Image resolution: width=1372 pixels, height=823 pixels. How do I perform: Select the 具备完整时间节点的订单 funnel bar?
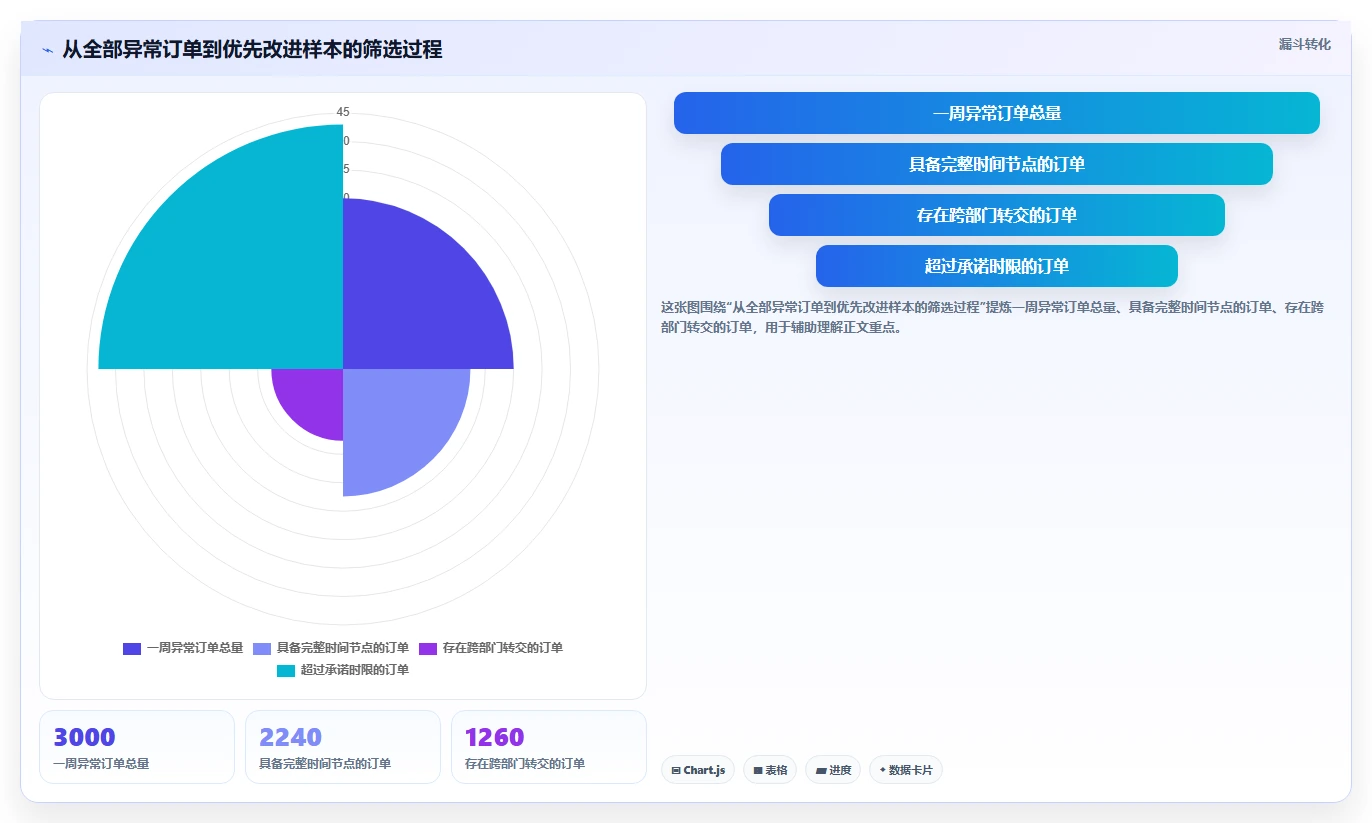[997, 164]
